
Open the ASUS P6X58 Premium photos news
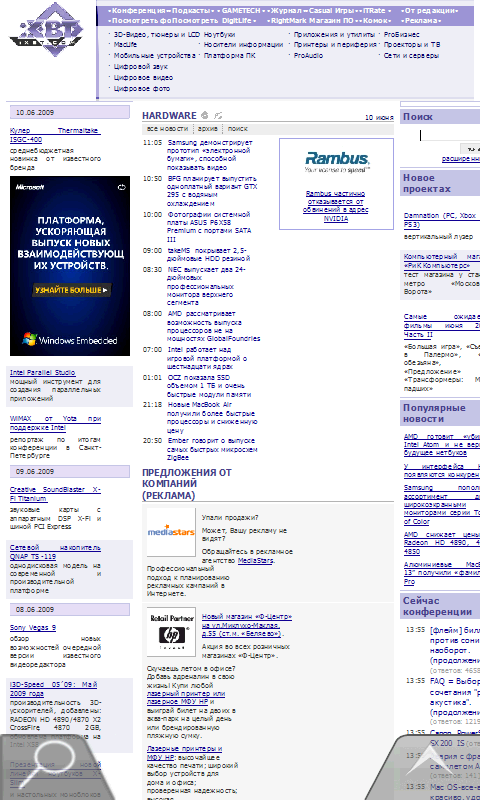pos(209,227)
